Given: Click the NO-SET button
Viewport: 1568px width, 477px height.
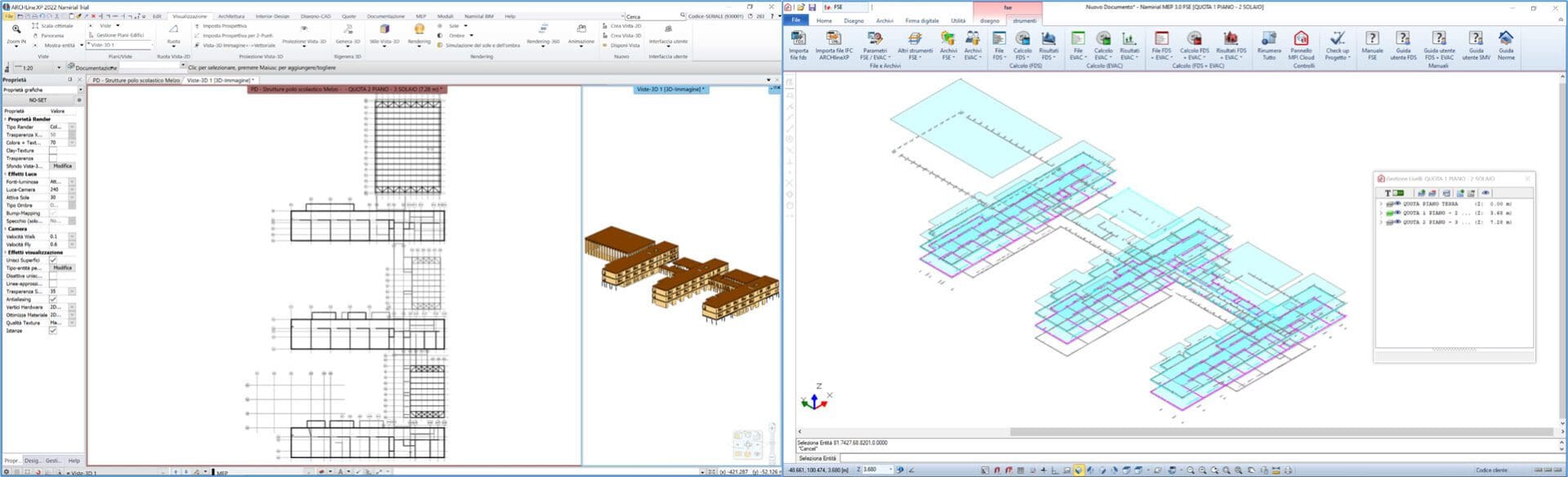Looking at the screenshot, I should click(x=38, y=100).
